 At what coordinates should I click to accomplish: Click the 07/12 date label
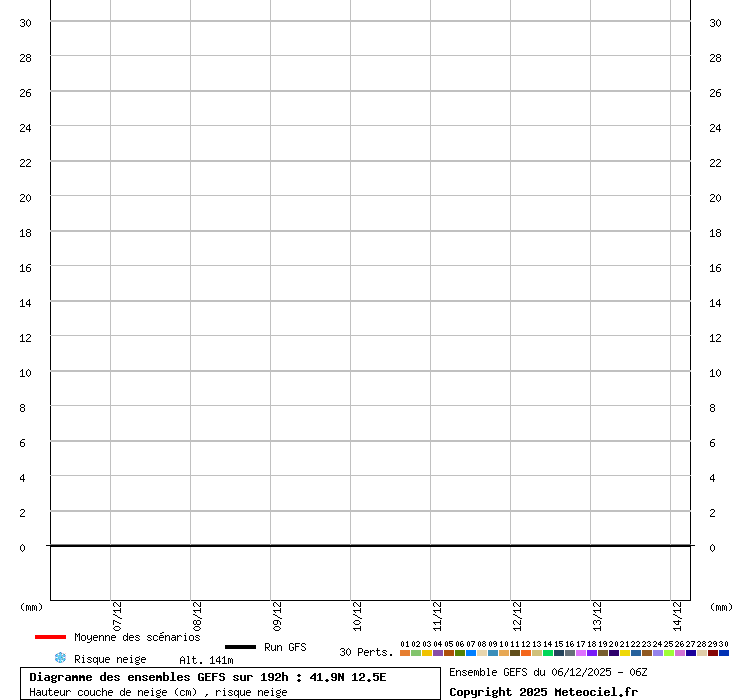click(x=117, y=613)
